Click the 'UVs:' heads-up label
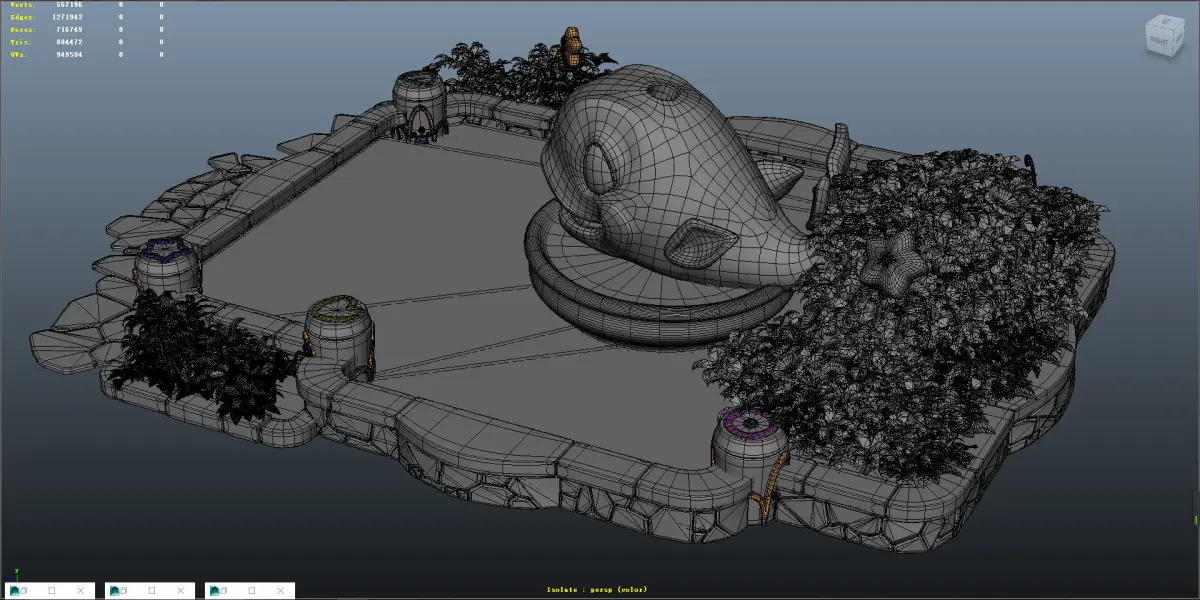 pyautogui.click(x=21, y=54)
